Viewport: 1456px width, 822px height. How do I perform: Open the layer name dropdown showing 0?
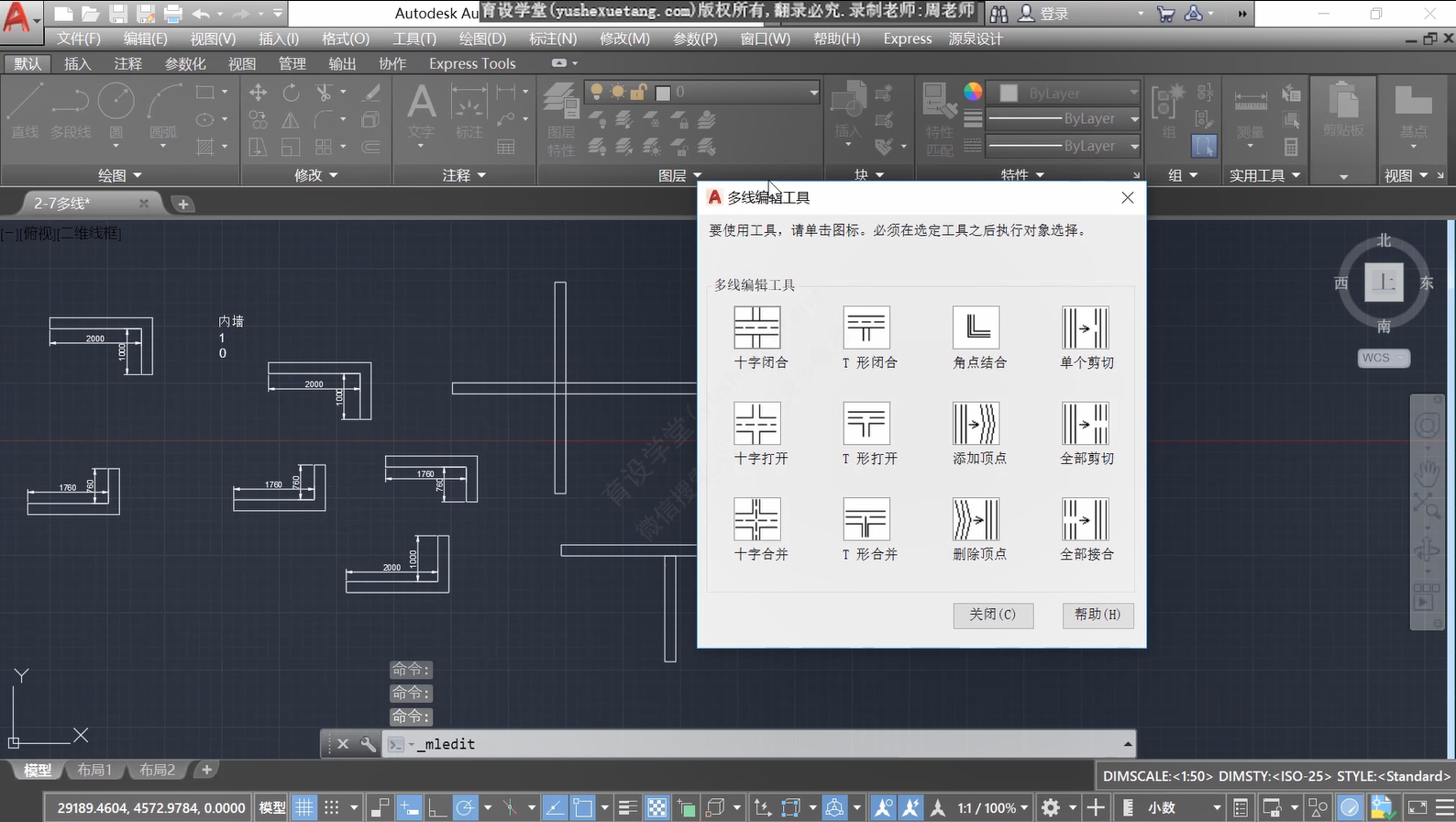[702, 92]
